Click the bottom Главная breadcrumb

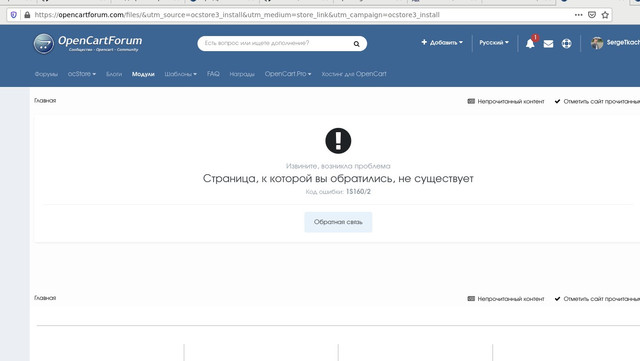coord(45,298)
